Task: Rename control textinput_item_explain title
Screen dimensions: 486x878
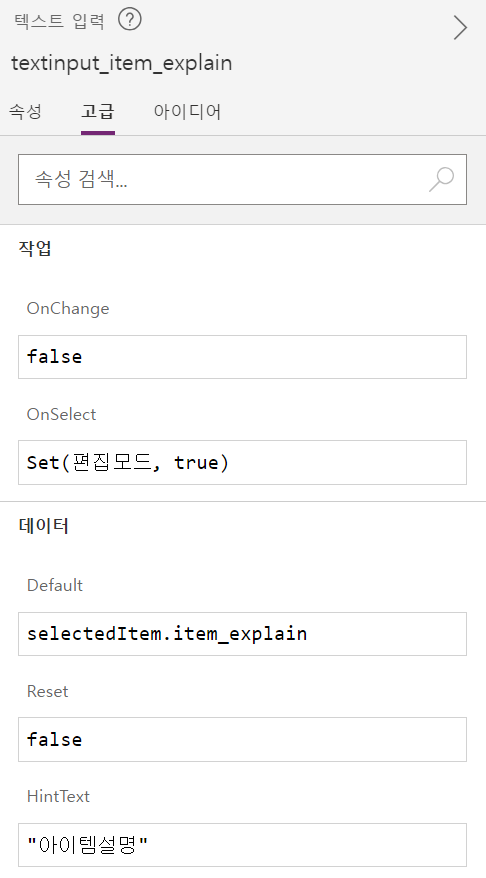Action: (x=122, y=63)
